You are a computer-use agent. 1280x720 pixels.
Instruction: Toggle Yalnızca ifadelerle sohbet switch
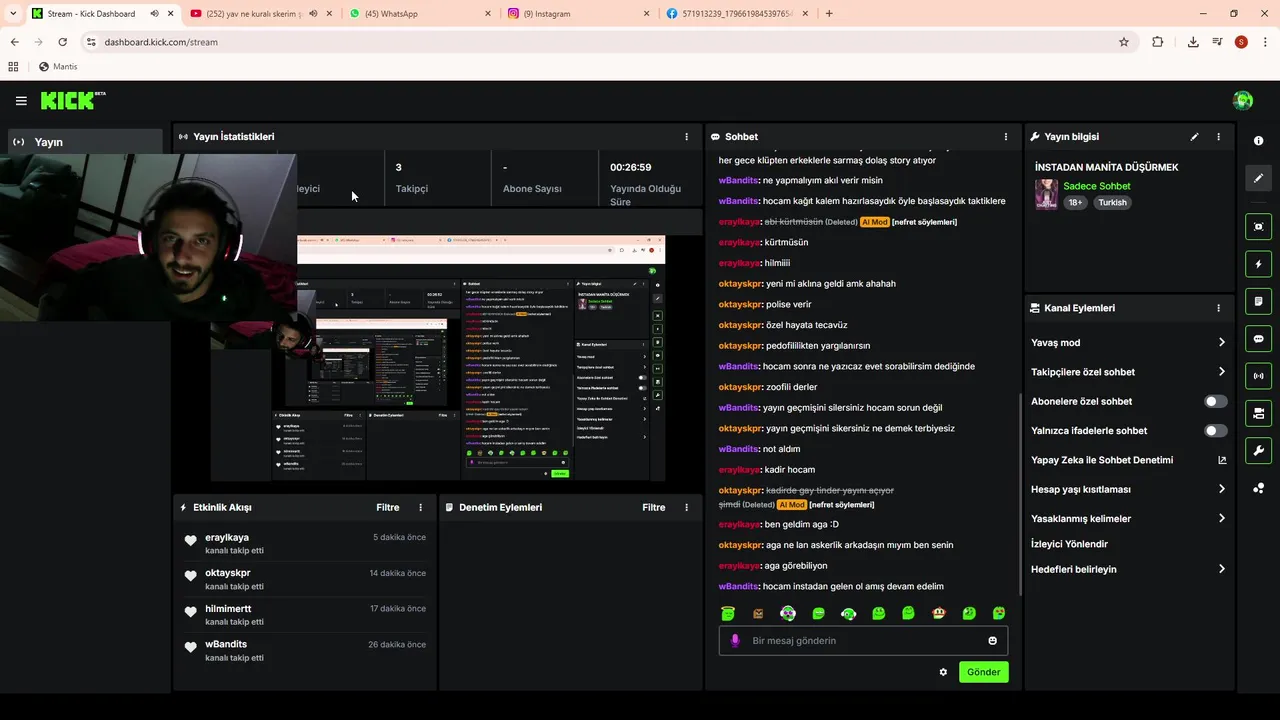1216,431
